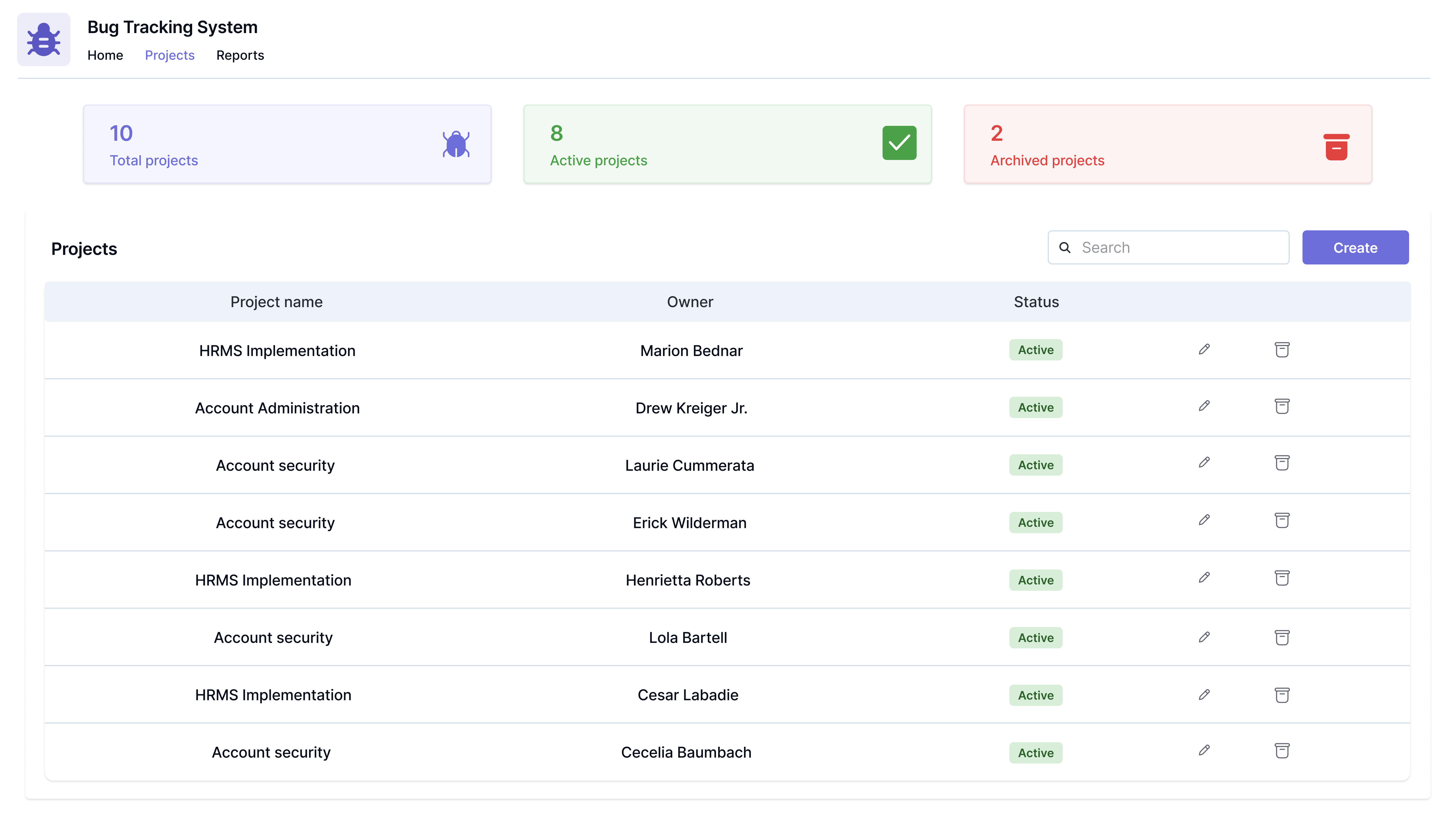The image size is (1456, 819).
Task: Archive Henrietta Roberts' project
Action: pos(1282,578)
